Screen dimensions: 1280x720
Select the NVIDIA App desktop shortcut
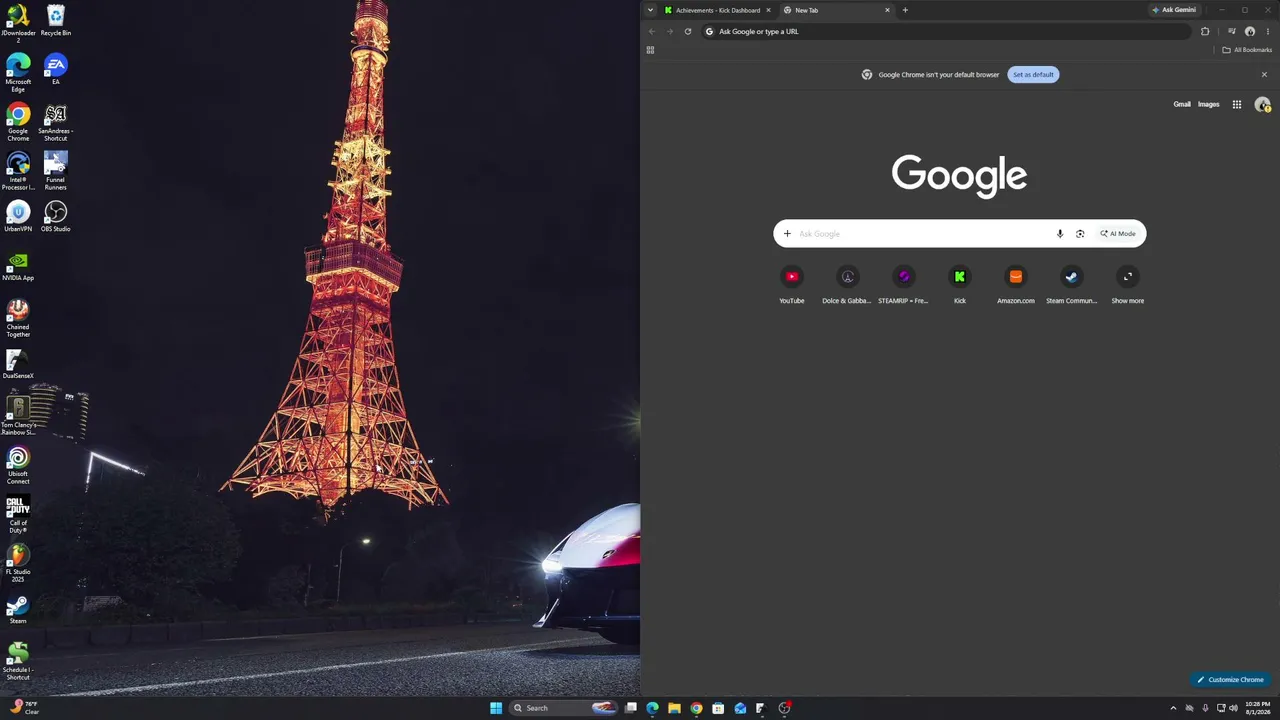tap(18, 265)
